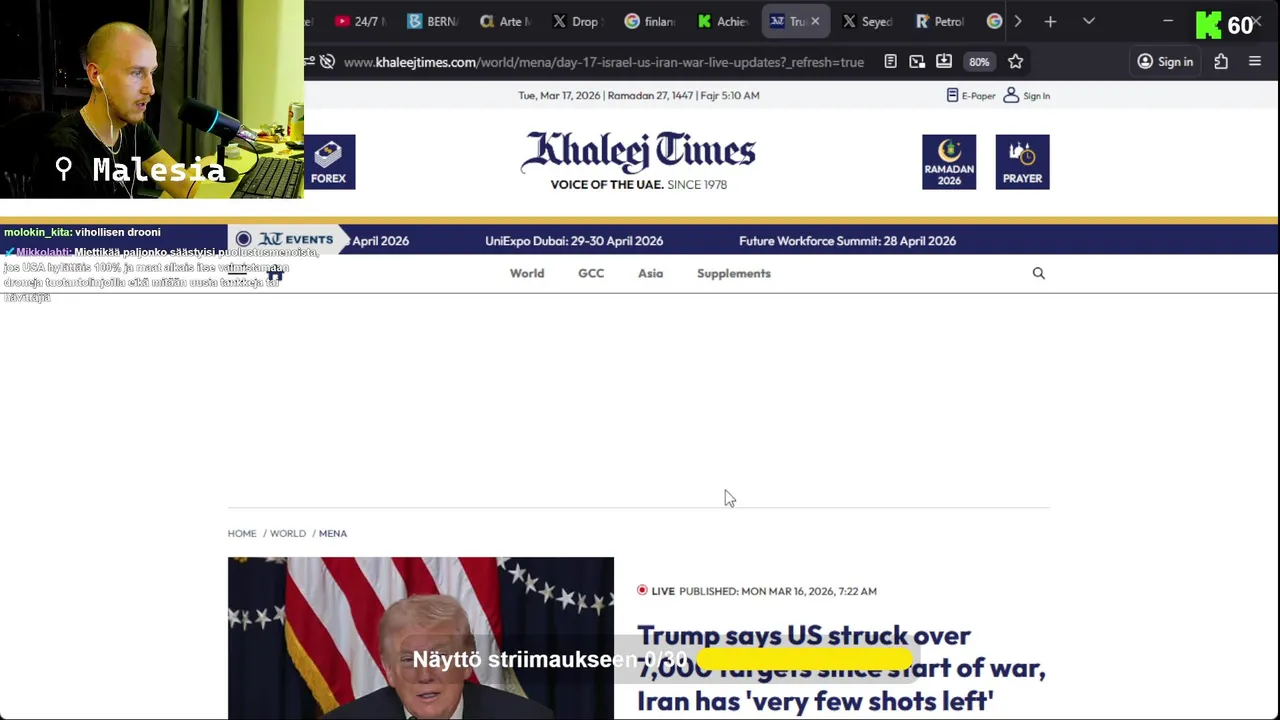Expand the list all tabs dropdown
The width and height of the screenshot is (1280, 720).
(1089, 21)
